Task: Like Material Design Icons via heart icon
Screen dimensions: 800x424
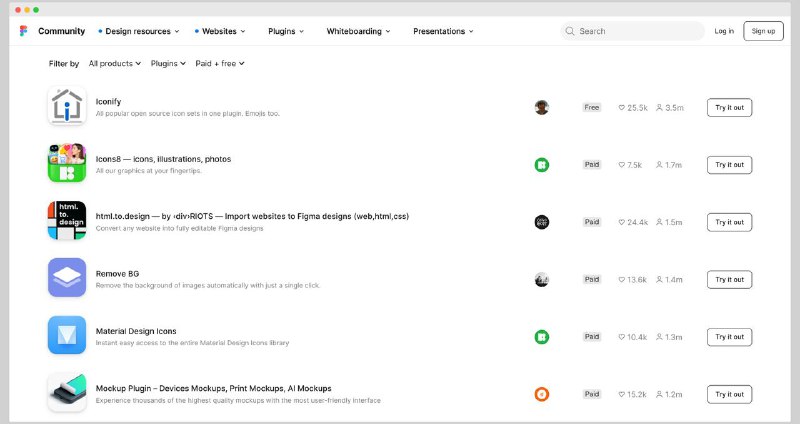Action: [621, 337]
